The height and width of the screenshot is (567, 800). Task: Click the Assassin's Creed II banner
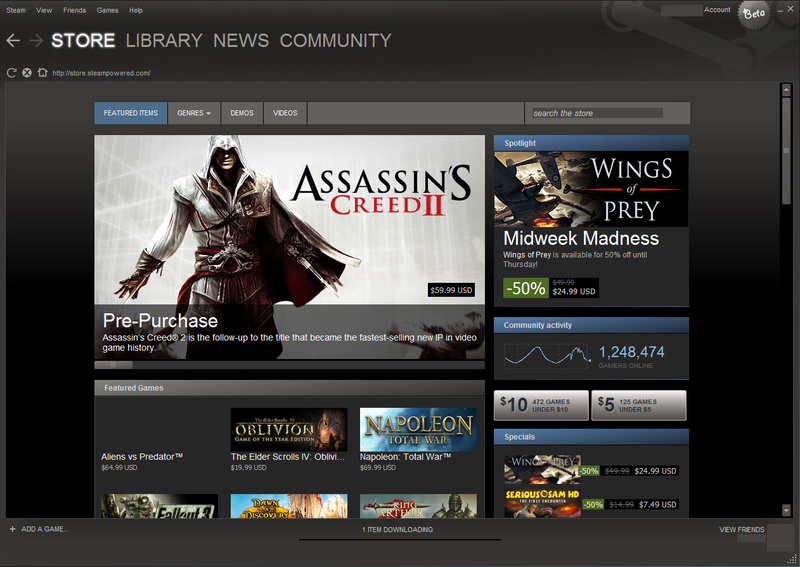pyautogui.click(x=289, y=248)
